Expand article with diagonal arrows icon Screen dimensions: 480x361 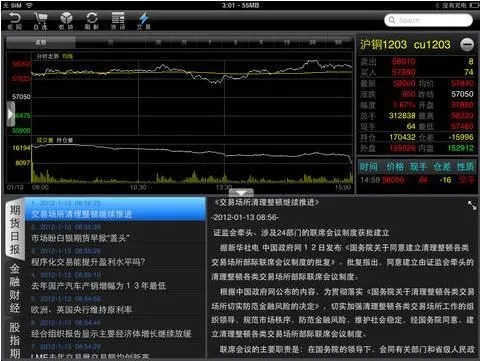(472, 205)
